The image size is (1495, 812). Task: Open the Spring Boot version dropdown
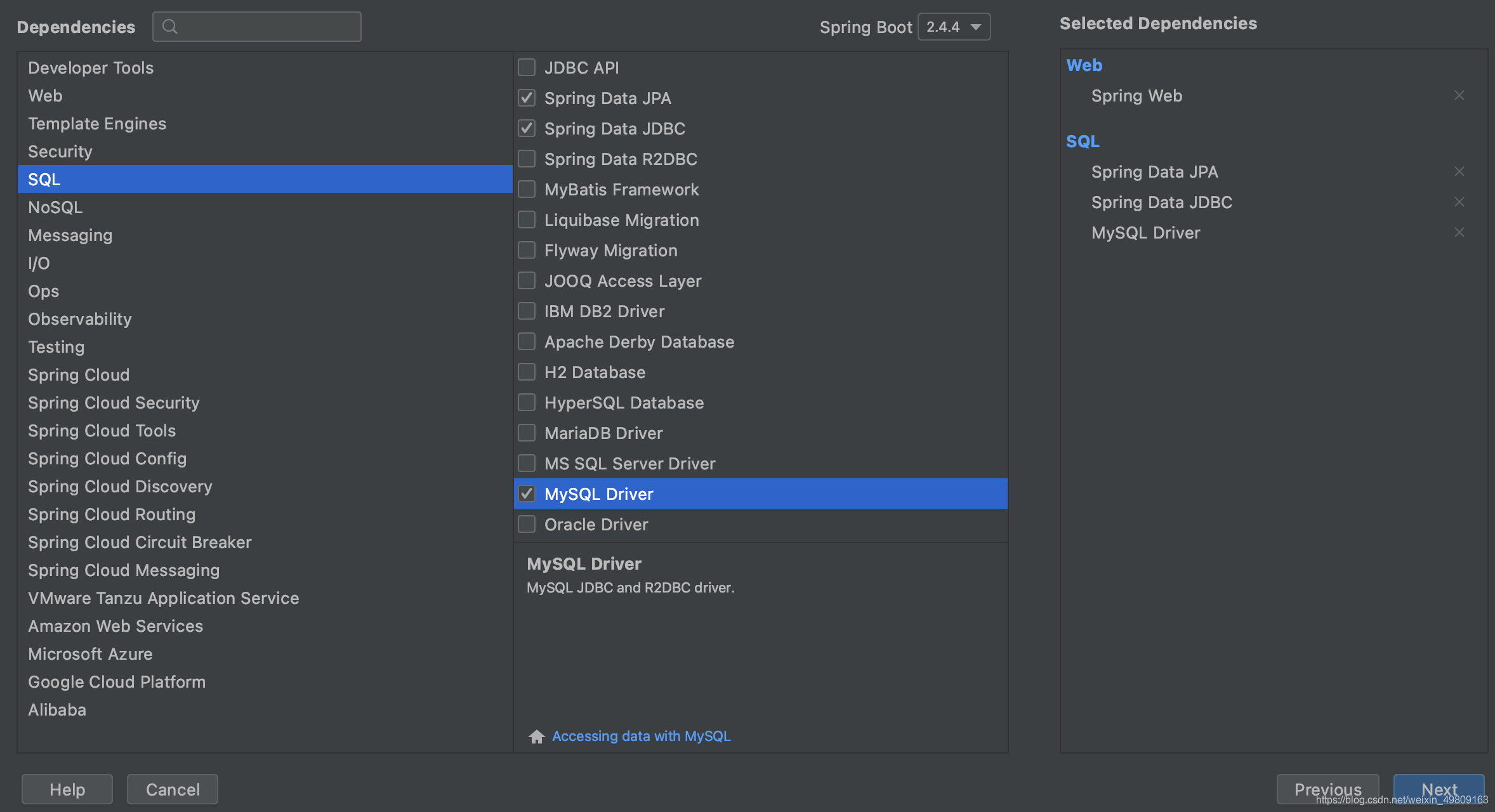(x=954, y=27)
